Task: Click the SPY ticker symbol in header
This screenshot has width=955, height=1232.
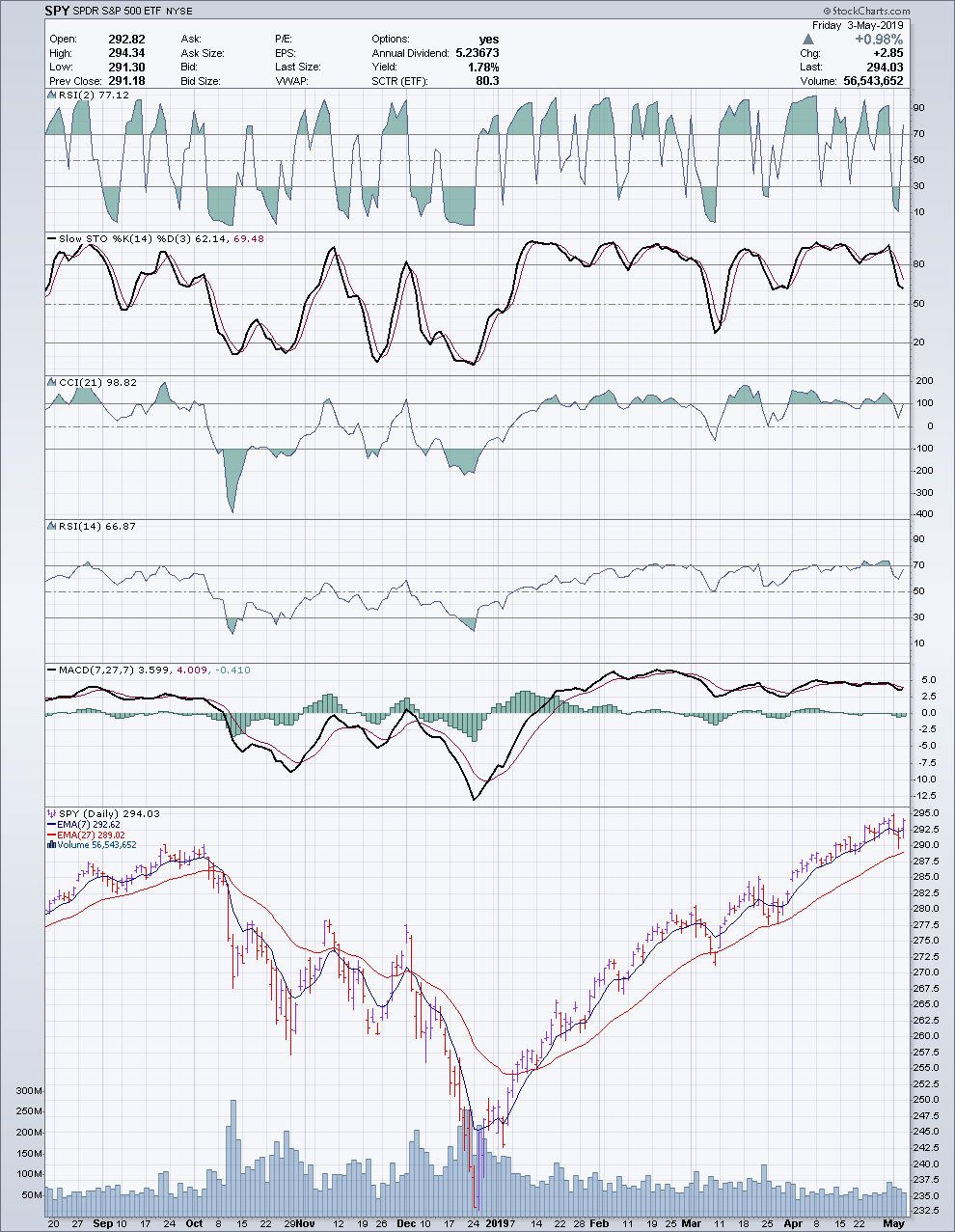Action: coord(57,11)
